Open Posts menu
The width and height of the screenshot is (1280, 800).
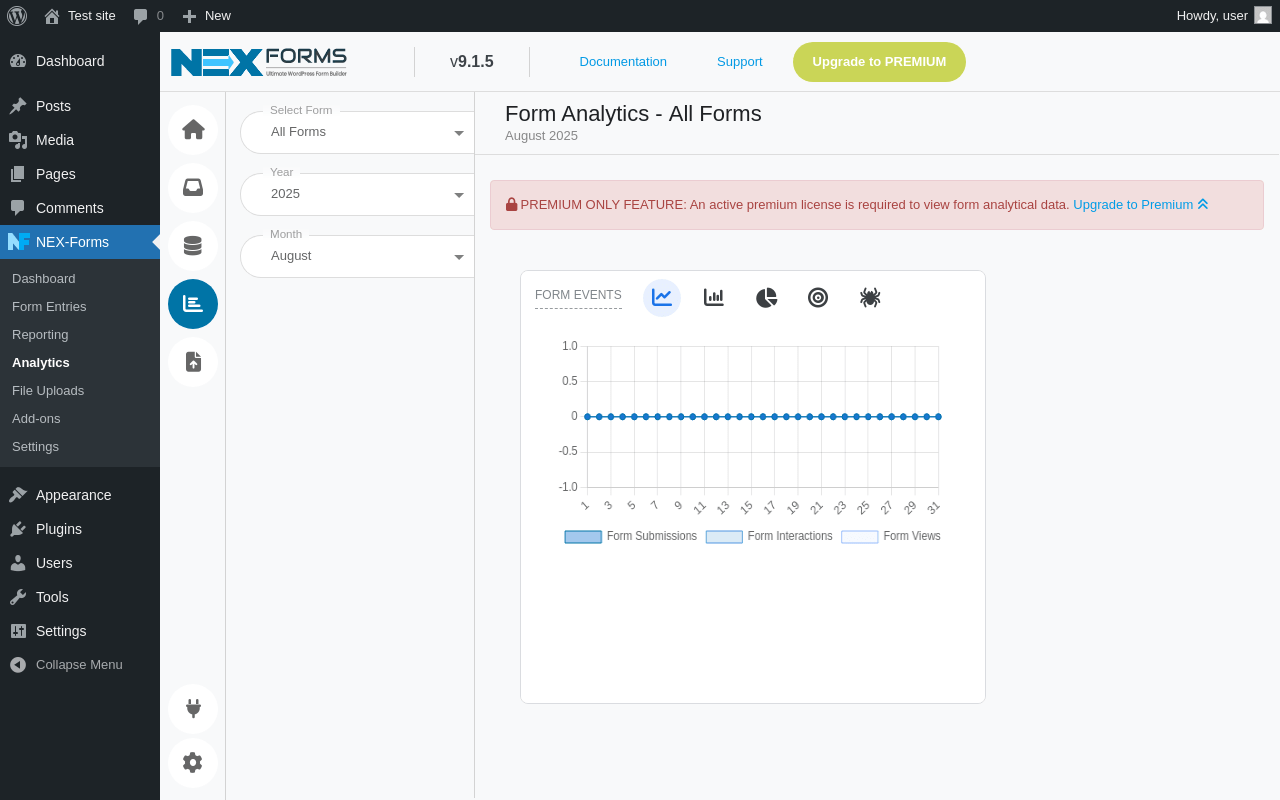pyautogui.click(x=80, y=106)
